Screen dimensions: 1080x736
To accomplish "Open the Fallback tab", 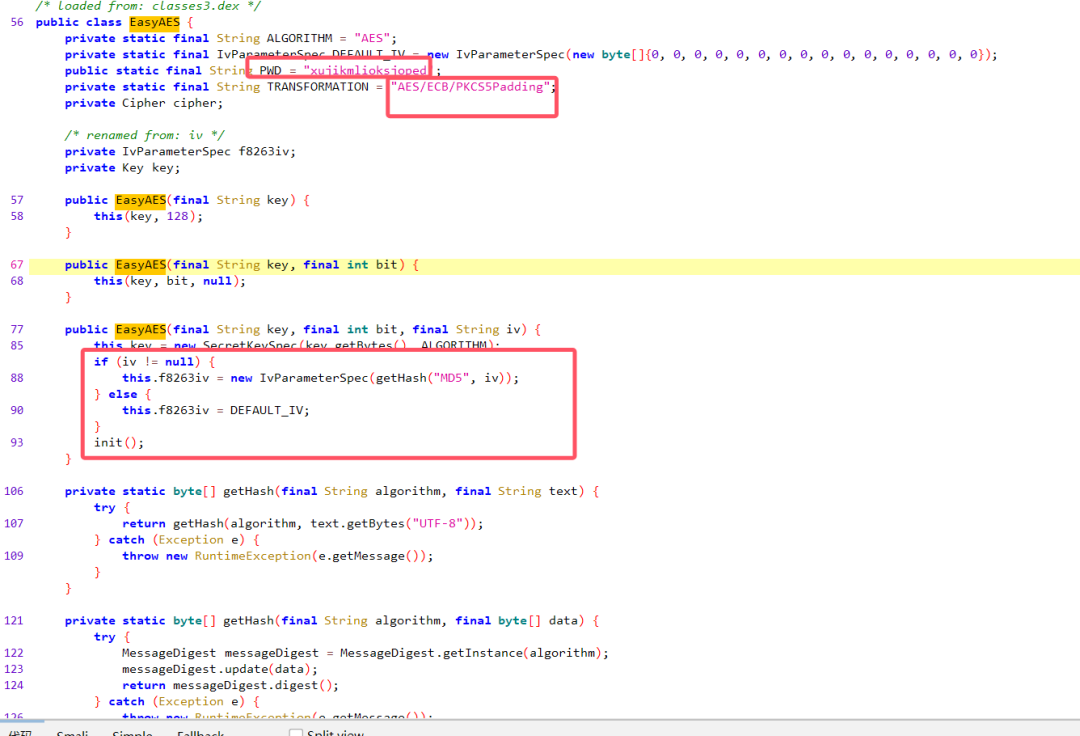I will (200, 733).
